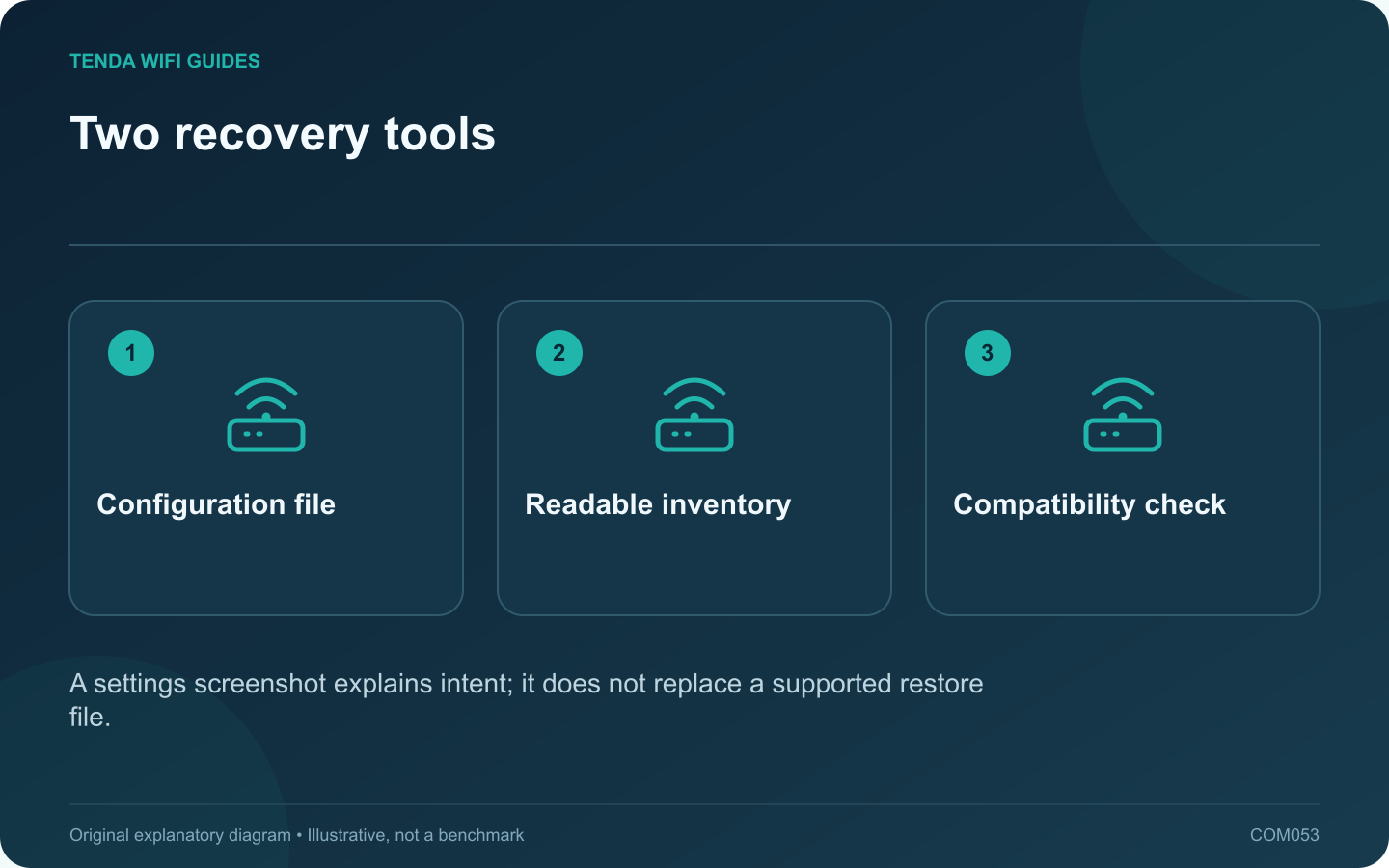The height and width of the screenshot is (868, 1389).
Task: Click the router icon above Readable inventory
Action: (x=694, y=415)
